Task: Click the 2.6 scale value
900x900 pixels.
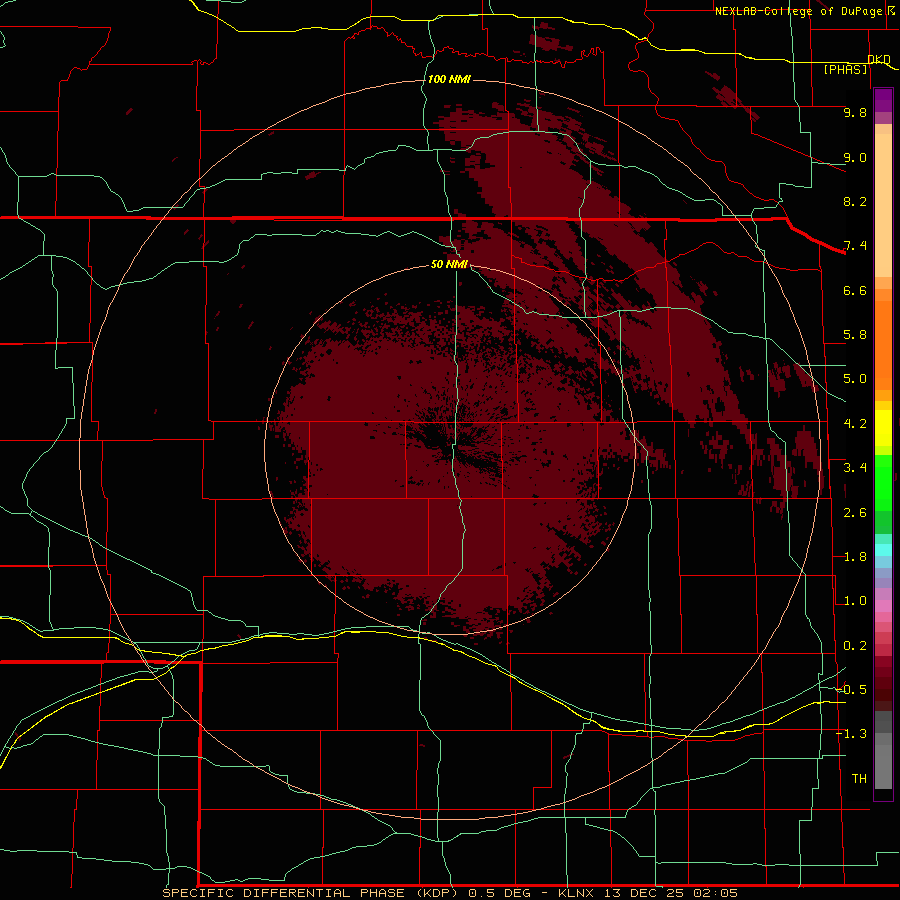Action: coord(855,513)
